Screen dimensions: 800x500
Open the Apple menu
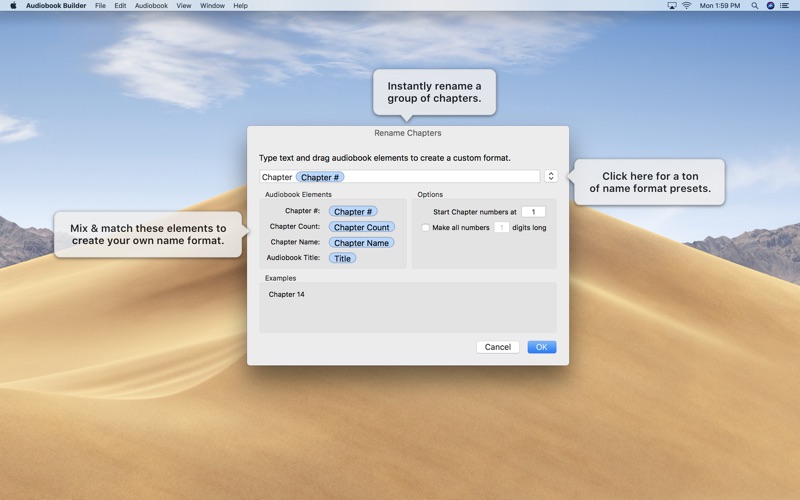13,6
